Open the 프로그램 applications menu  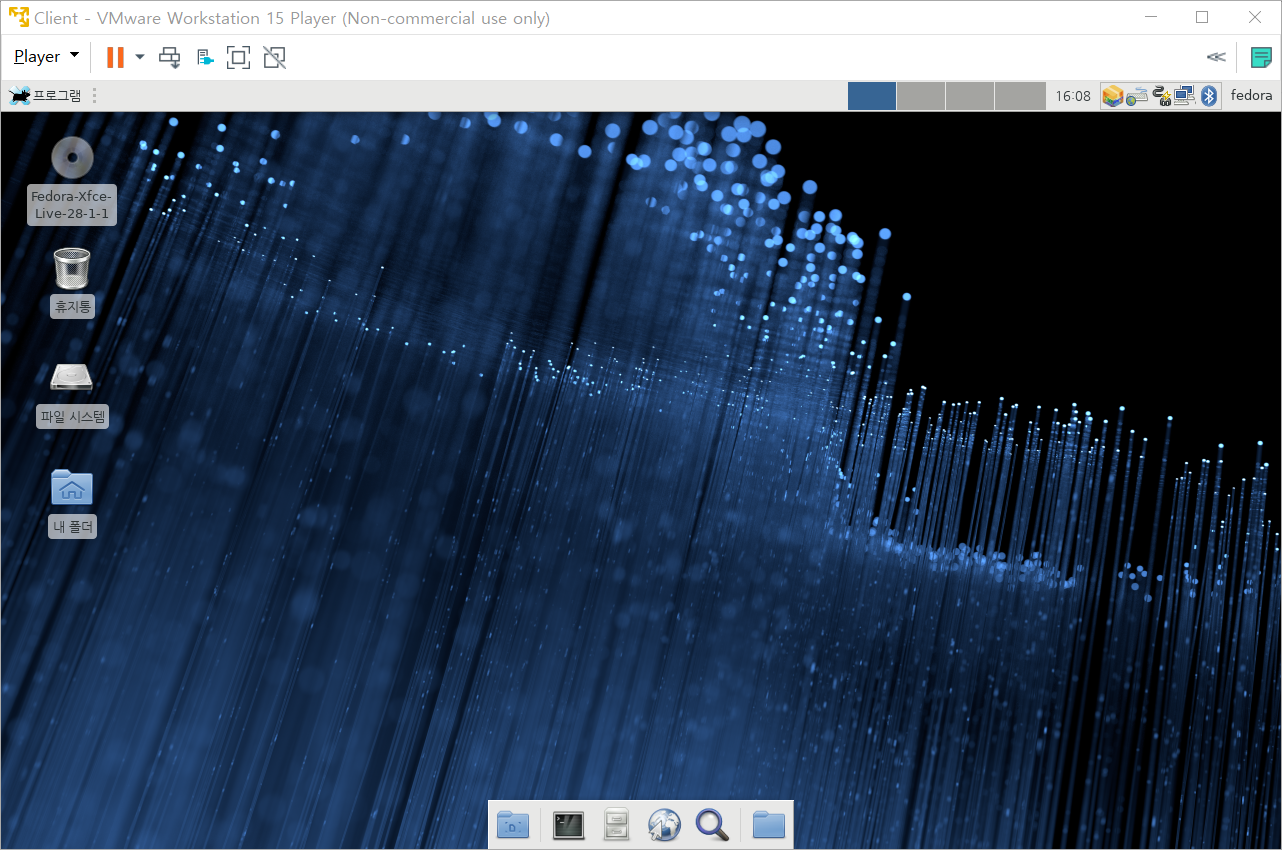(x=46, y=96)
